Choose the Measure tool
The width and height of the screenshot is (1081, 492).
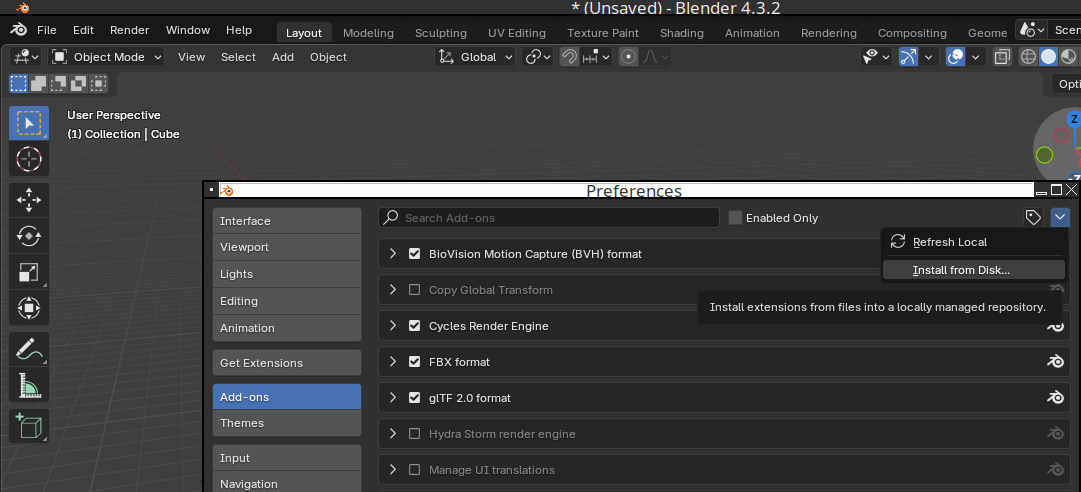click(x=29, y=386)
